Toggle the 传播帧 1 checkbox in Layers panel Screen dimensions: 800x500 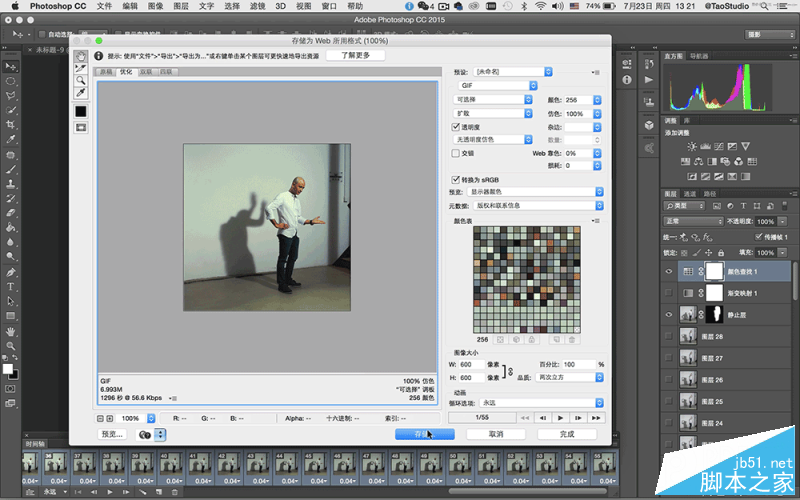coord(758,237)
